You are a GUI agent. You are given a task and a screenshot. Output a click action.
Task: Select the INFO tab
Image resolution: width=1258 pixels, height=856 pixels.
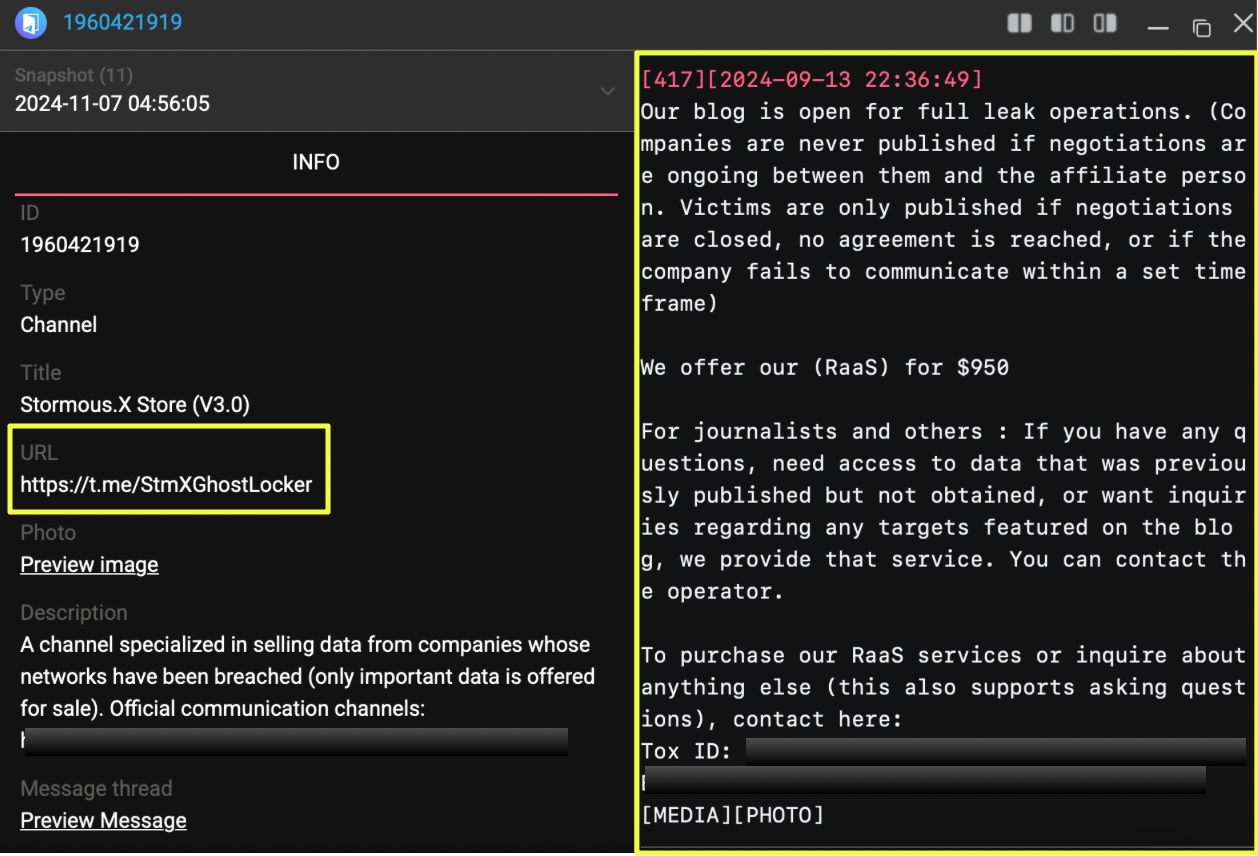pos(316,162)
